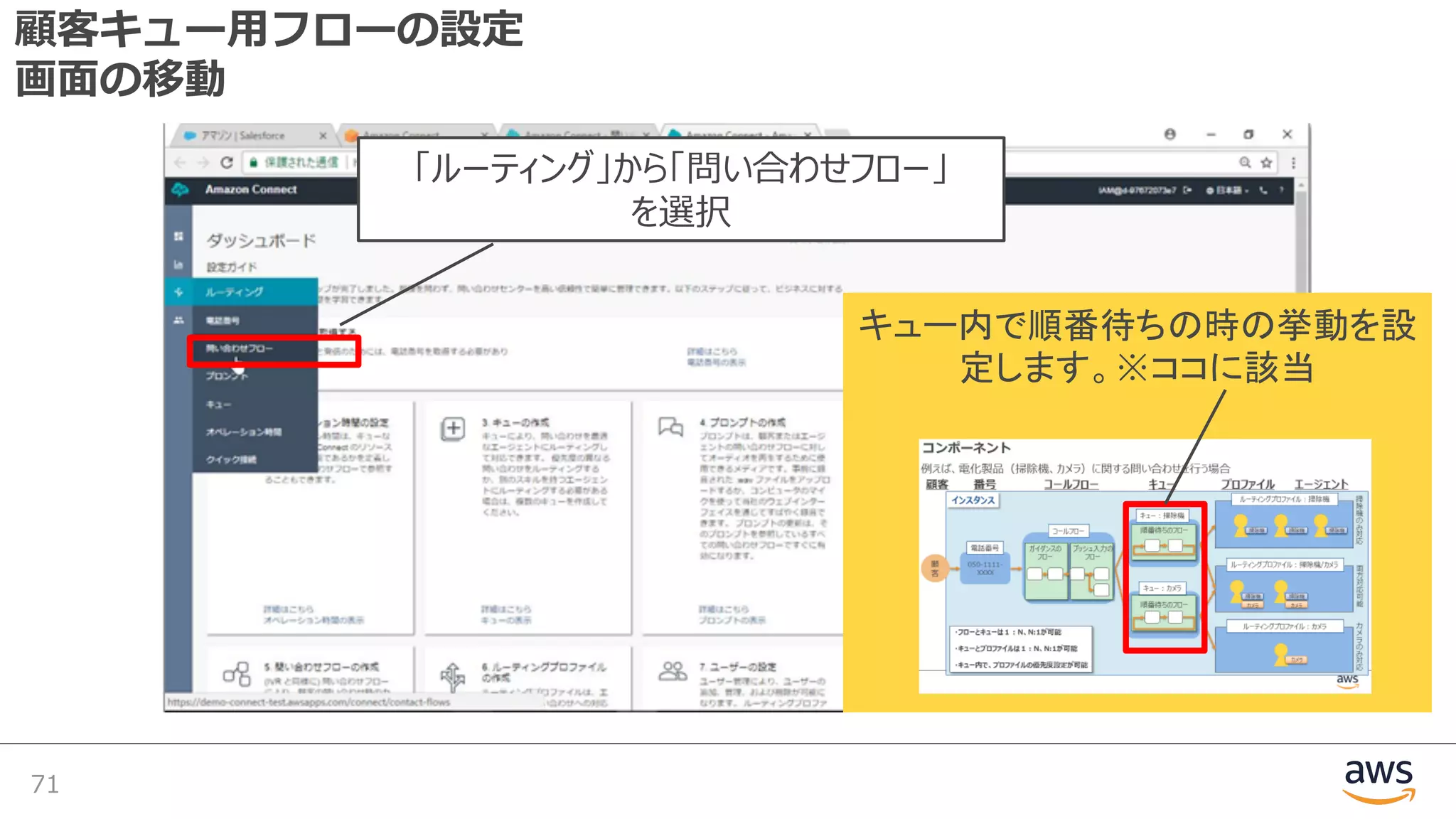Click the browser back arrow

[x=180, y=162]
